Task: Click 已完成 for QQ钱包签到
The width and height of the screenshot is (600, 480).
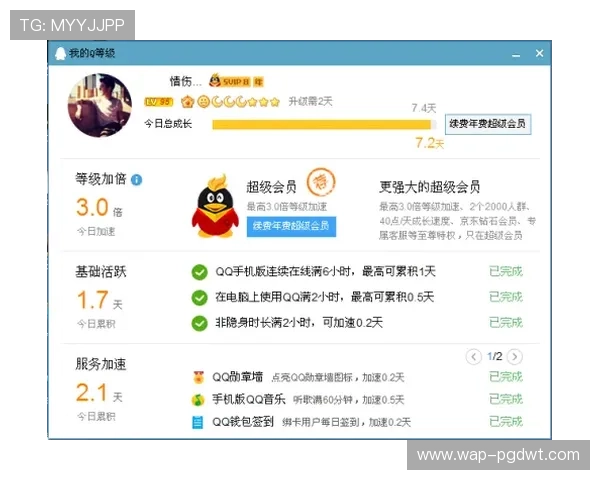Action: pyautogui.click(x=506, y=421)
